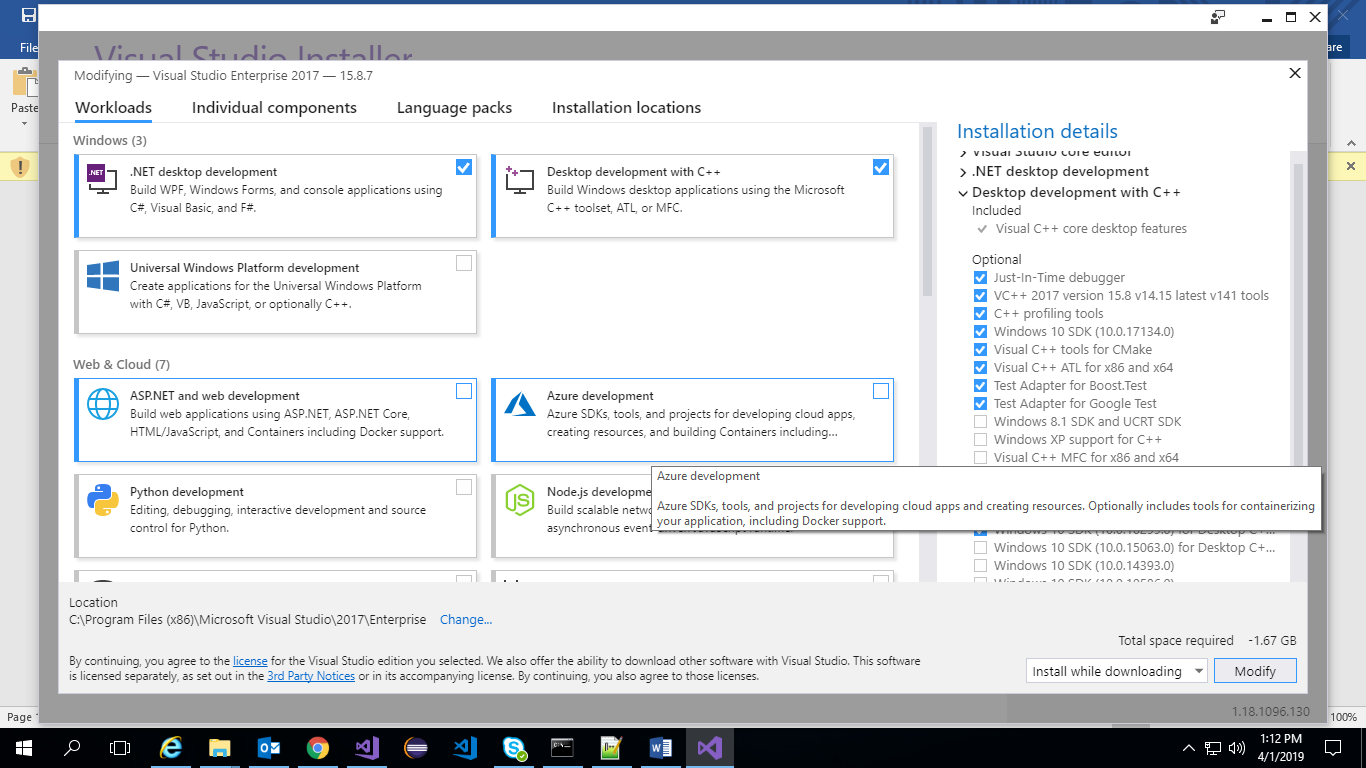Open the Install while downloading dropdown
Image resolution: width=1366 pixels, height=768 pixels.
click(1116, 671)
